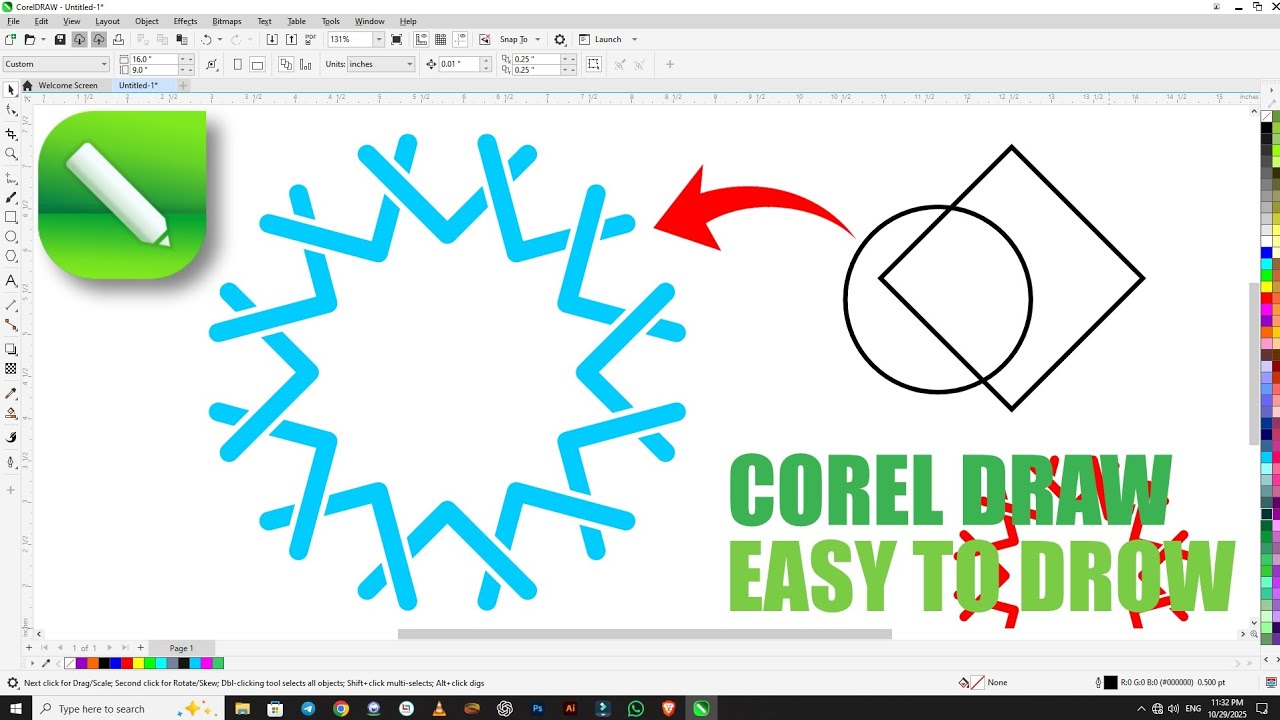1280x720 pixels.
Task: Activate the Zoom magnifier tool
Action: [x=11, y=154]
